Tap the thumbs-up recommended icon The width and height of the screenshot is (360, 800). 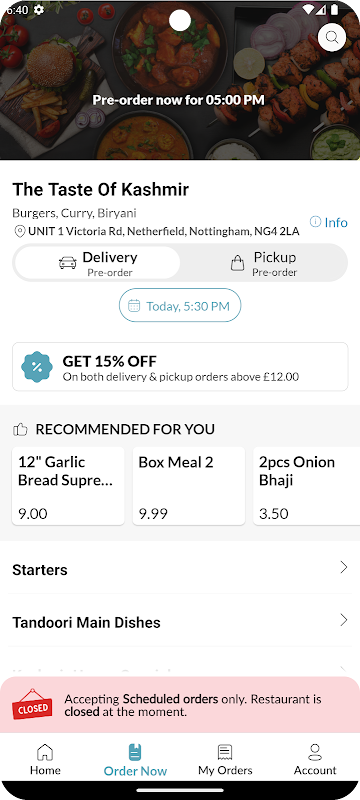point(20,430)
